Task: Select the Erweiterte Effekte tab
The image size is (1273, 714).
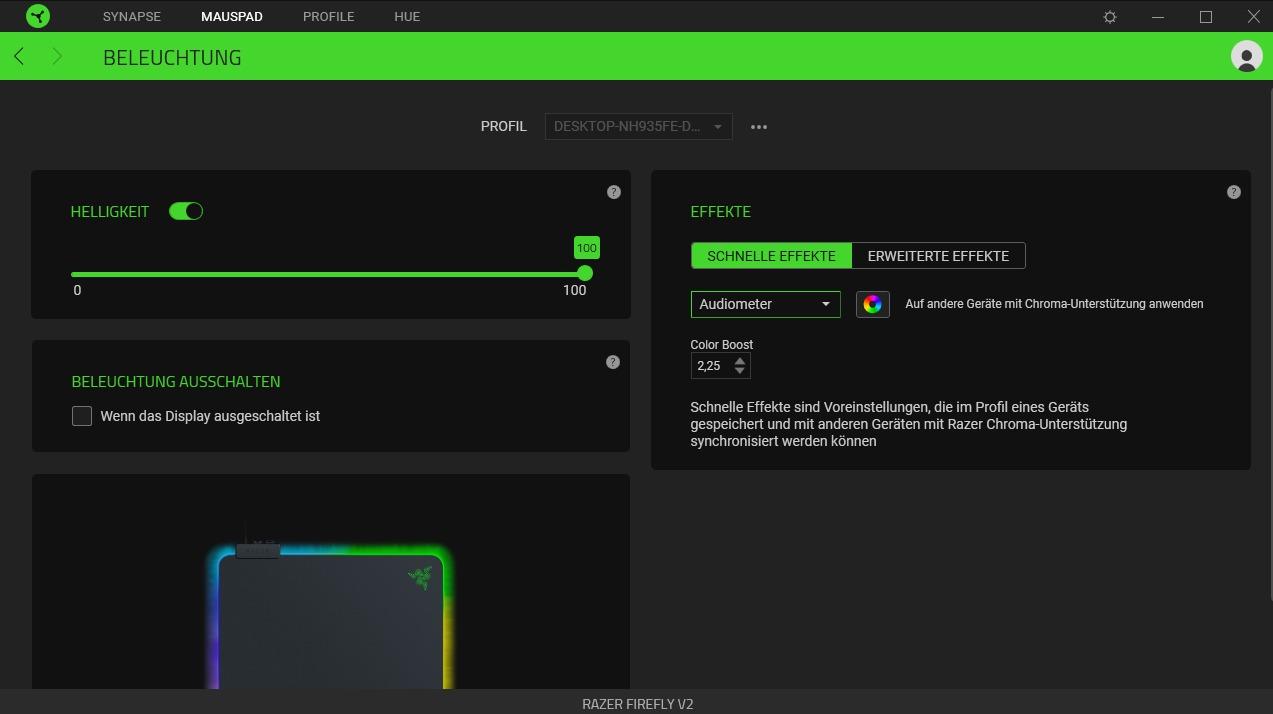Action: click(938, 256)
